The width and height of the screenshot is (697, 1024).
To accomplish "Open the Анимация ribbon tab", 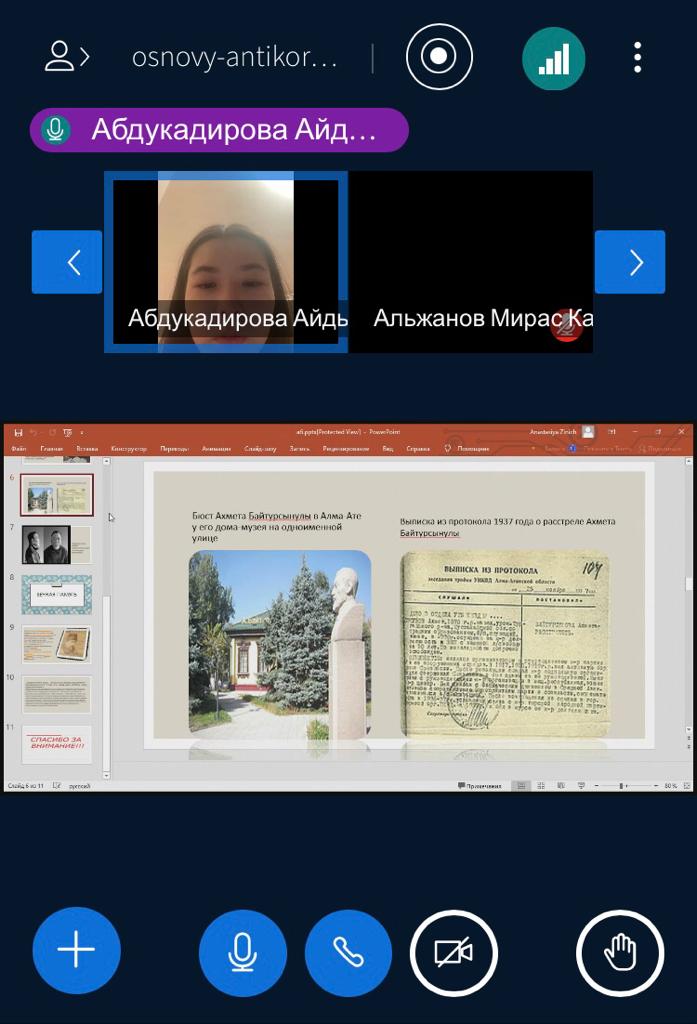I will 216,449.
